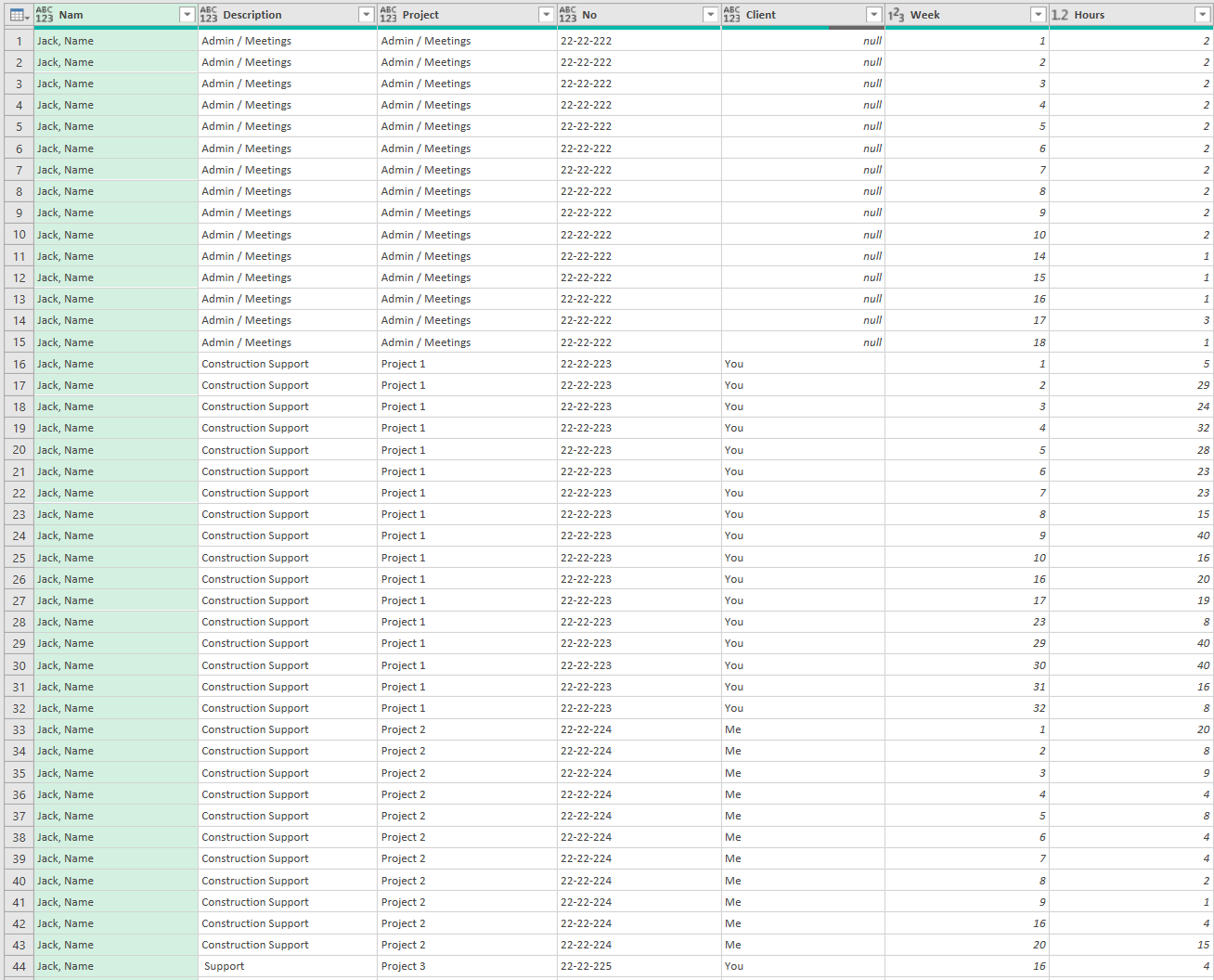The image size is (1214, 980).
Task: Open the Week column filter dropdown
Action: (1038, 15)
